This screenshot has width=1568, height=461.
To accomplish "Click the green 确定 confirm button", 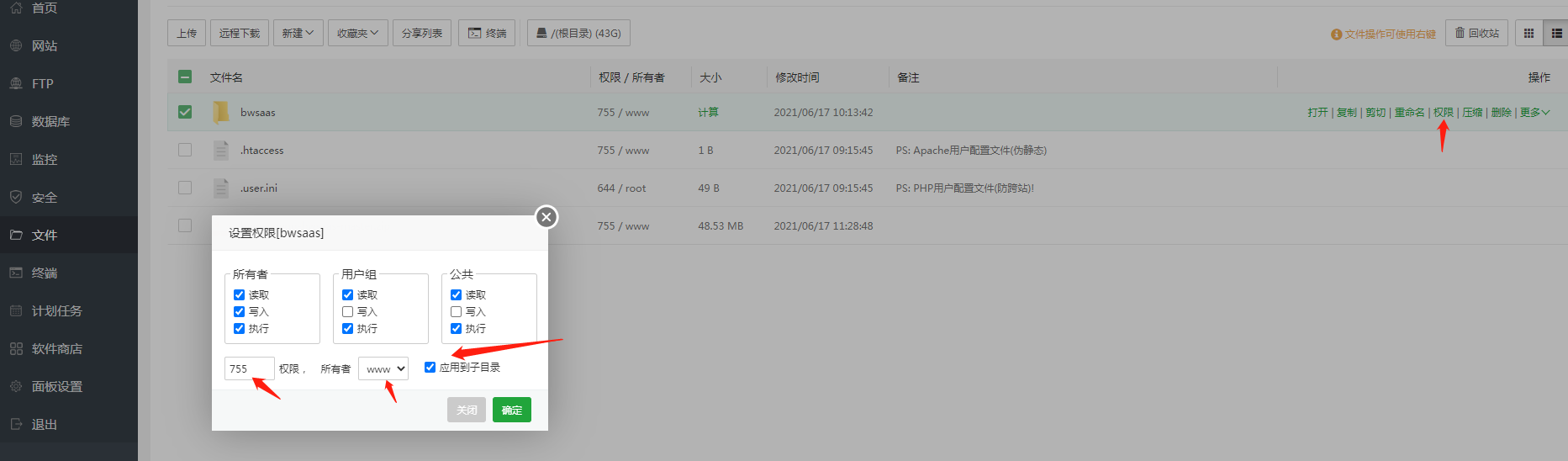I will [512, 410].
